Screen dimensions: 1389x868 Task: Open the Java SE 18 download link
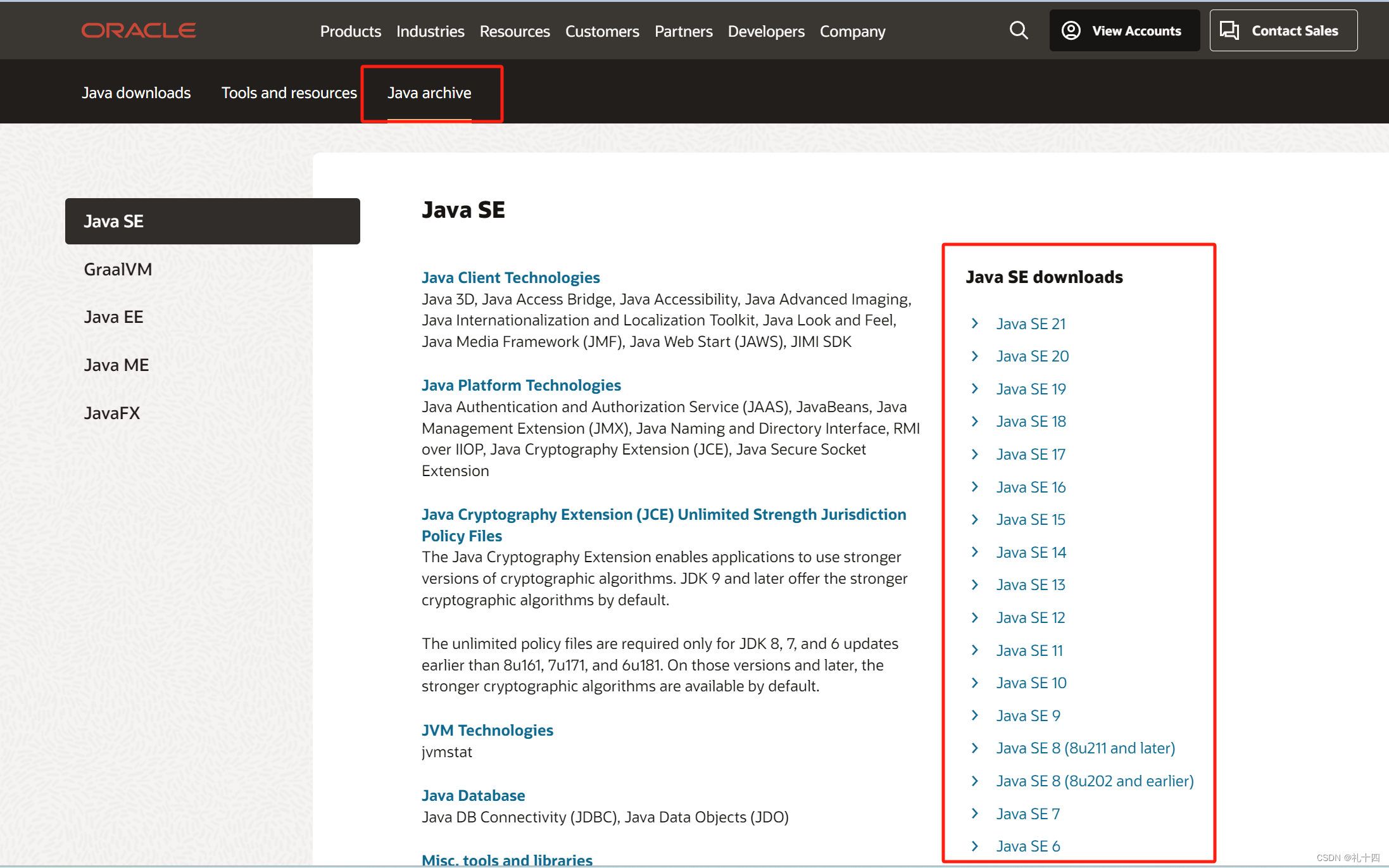1031,421
